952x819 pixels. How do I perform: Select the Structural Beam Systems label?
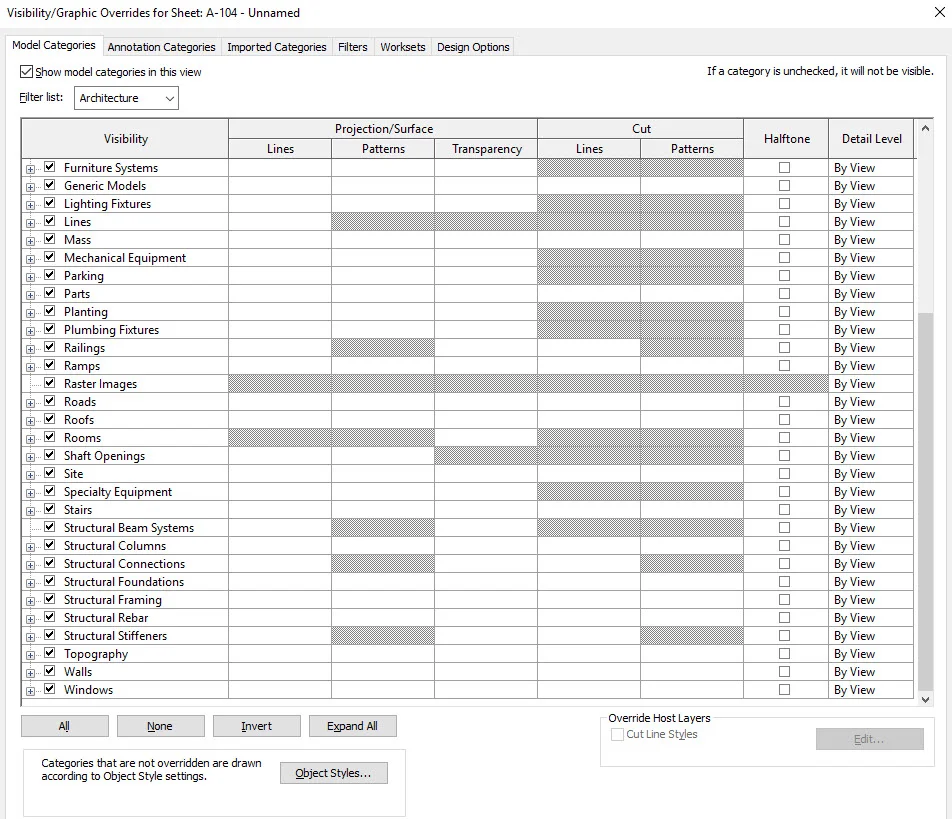coord(129,528)
